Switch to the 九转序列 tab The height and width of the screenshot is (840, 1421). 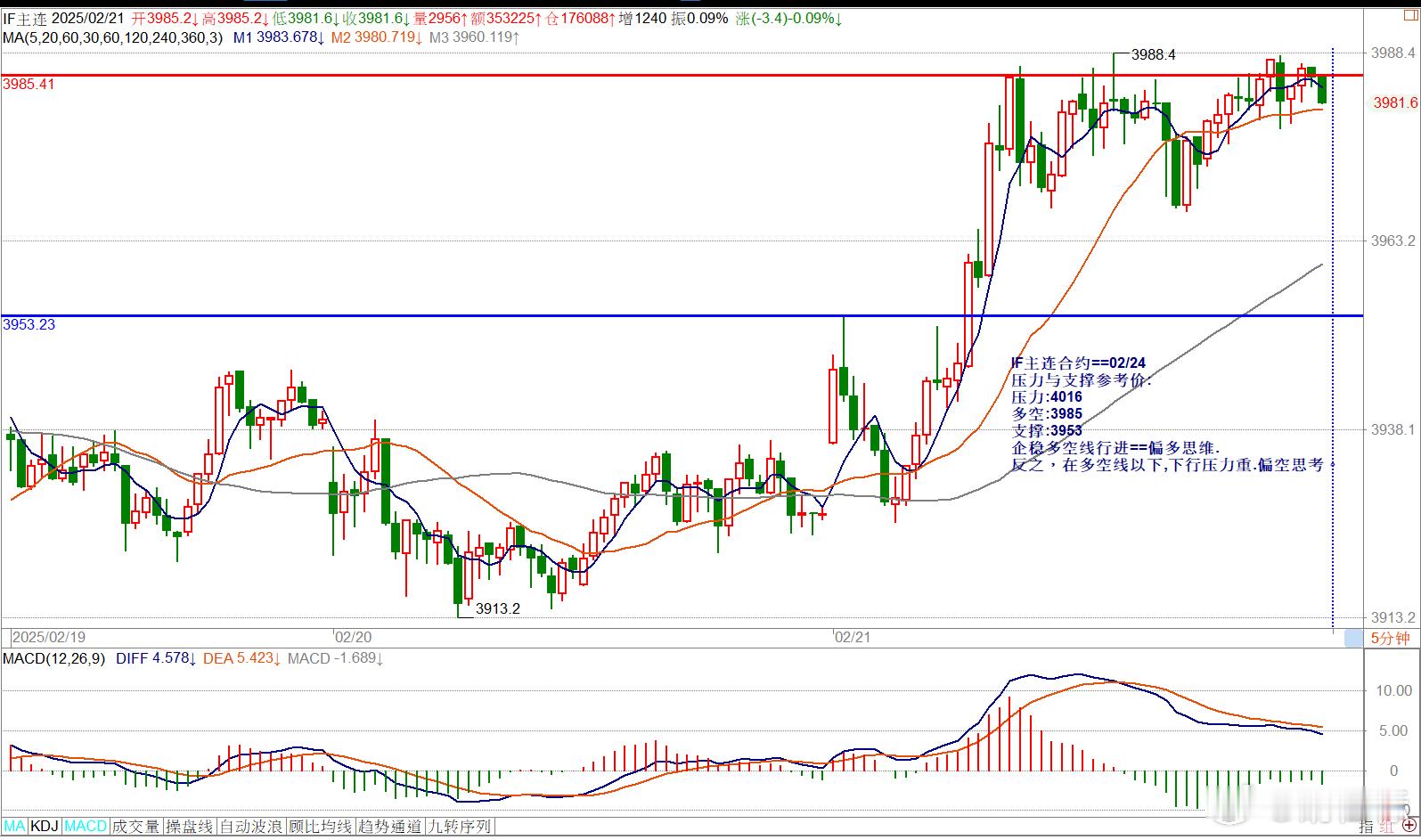coord(459,827)
